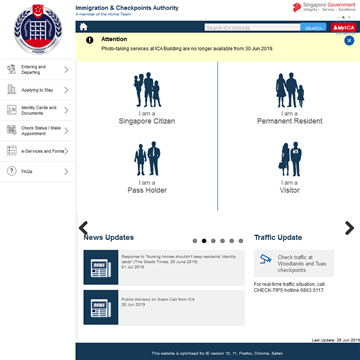The height and width of the screenshot is (360, 360).
Task: Open the MyICA login button
Action: [x=344, y=28]
